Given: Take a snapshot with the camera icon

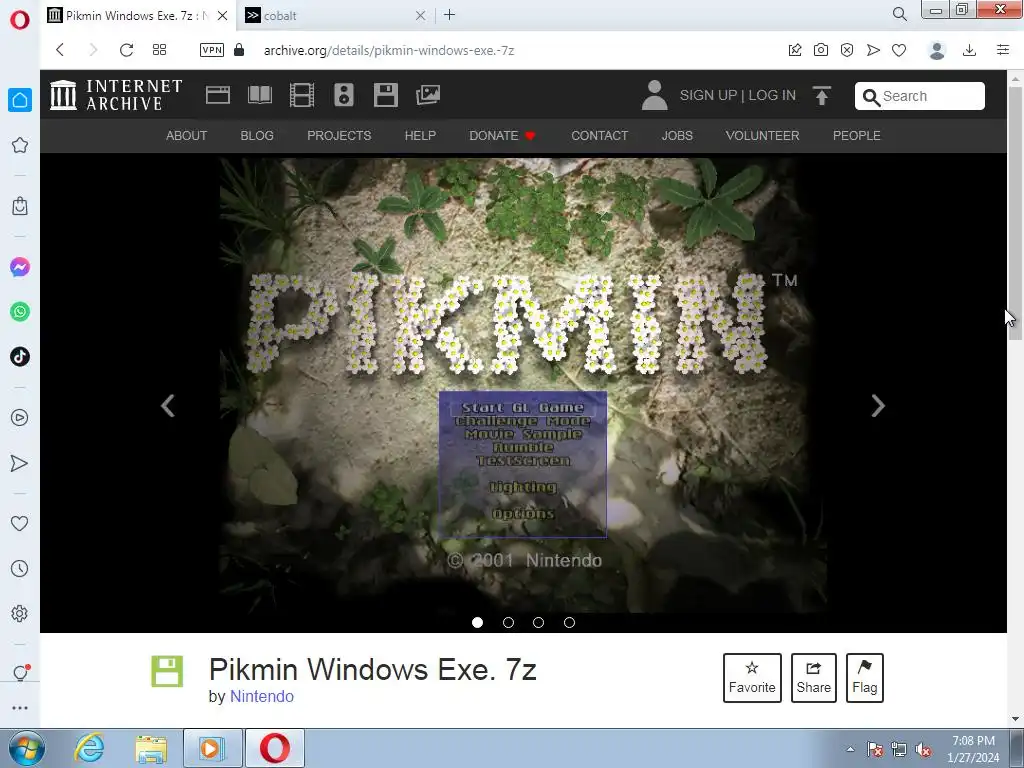Looking at the screenshot, I should click(821, 50).
